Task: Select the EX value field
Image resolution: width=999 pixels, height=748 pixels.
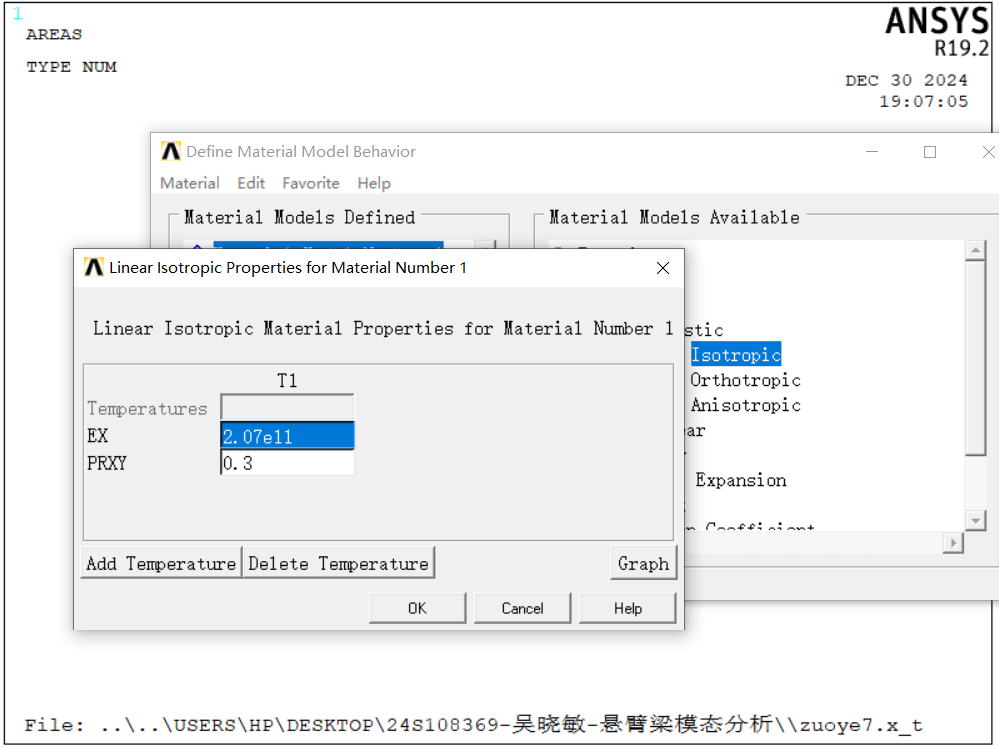Action: tap(287, 436)
